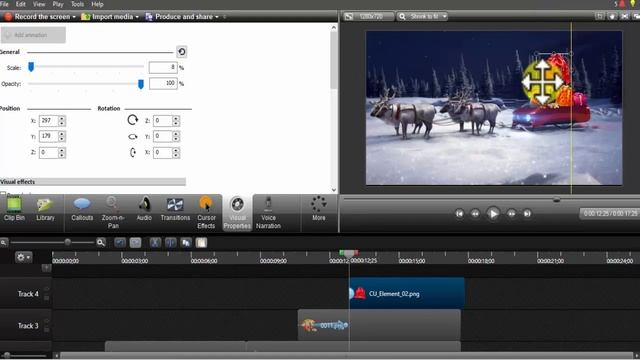This screenshot has height=360, width=640.
Task: Open the Audio tab
Action: click(144, 209)
